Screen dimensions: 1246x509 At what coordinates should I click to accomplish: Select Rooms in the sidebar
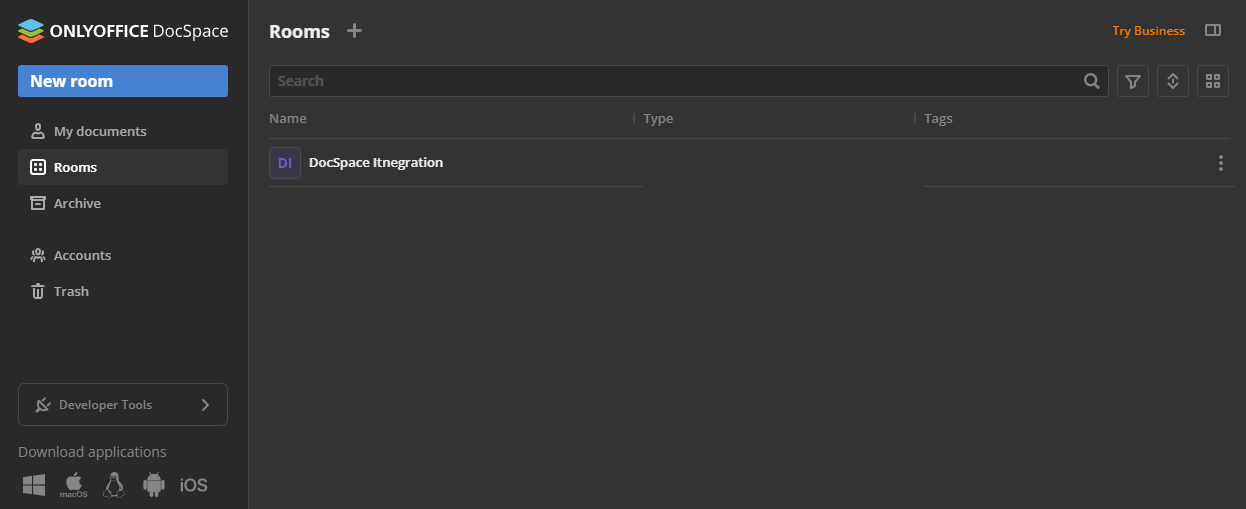tap(123, 167)
